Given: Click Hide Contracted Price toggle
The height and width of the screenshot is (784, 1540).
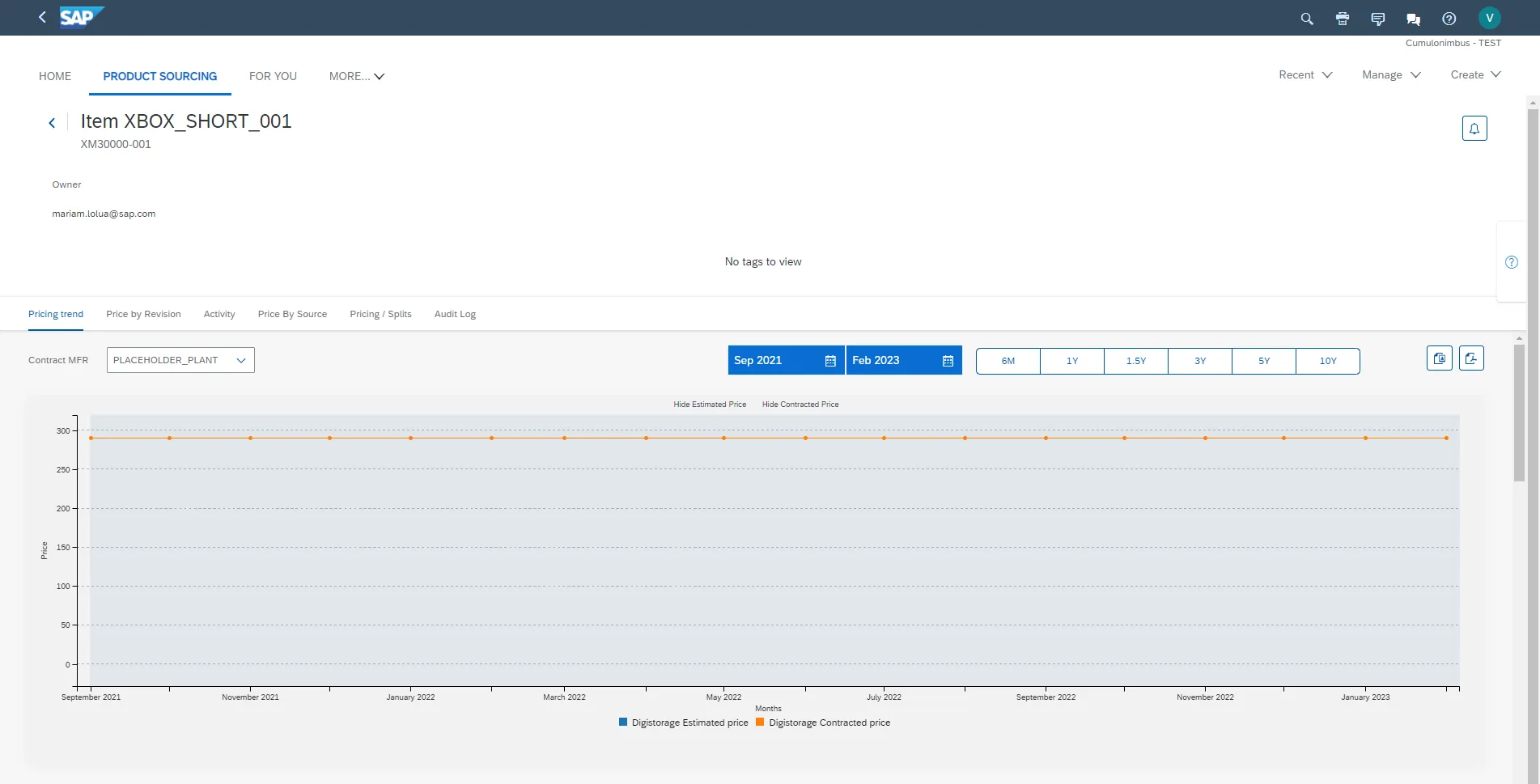Looking at the screenshot, I should [x=800, y=405].
